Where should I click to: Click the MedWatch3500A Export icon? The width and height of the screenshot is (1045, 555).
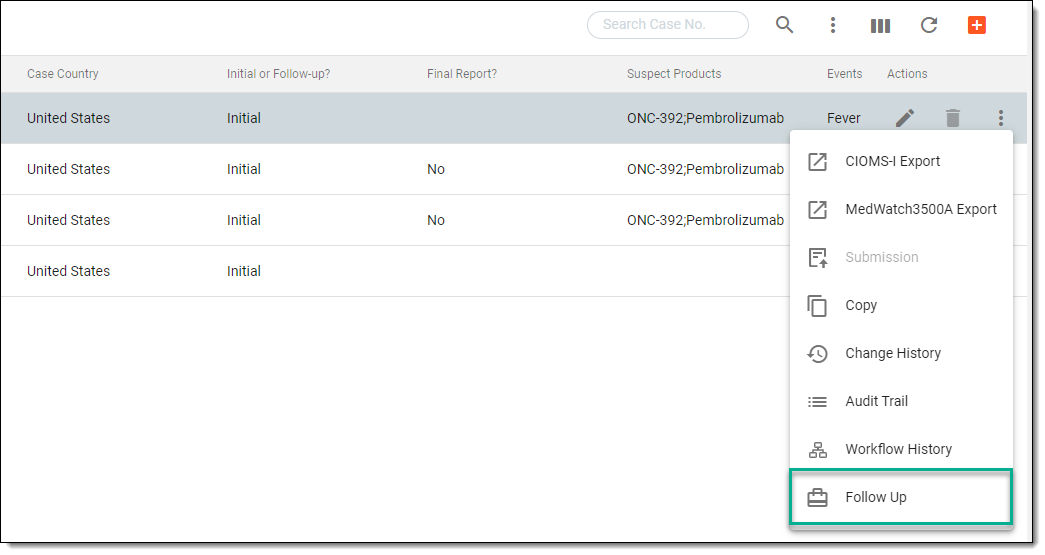click(818, 209)
